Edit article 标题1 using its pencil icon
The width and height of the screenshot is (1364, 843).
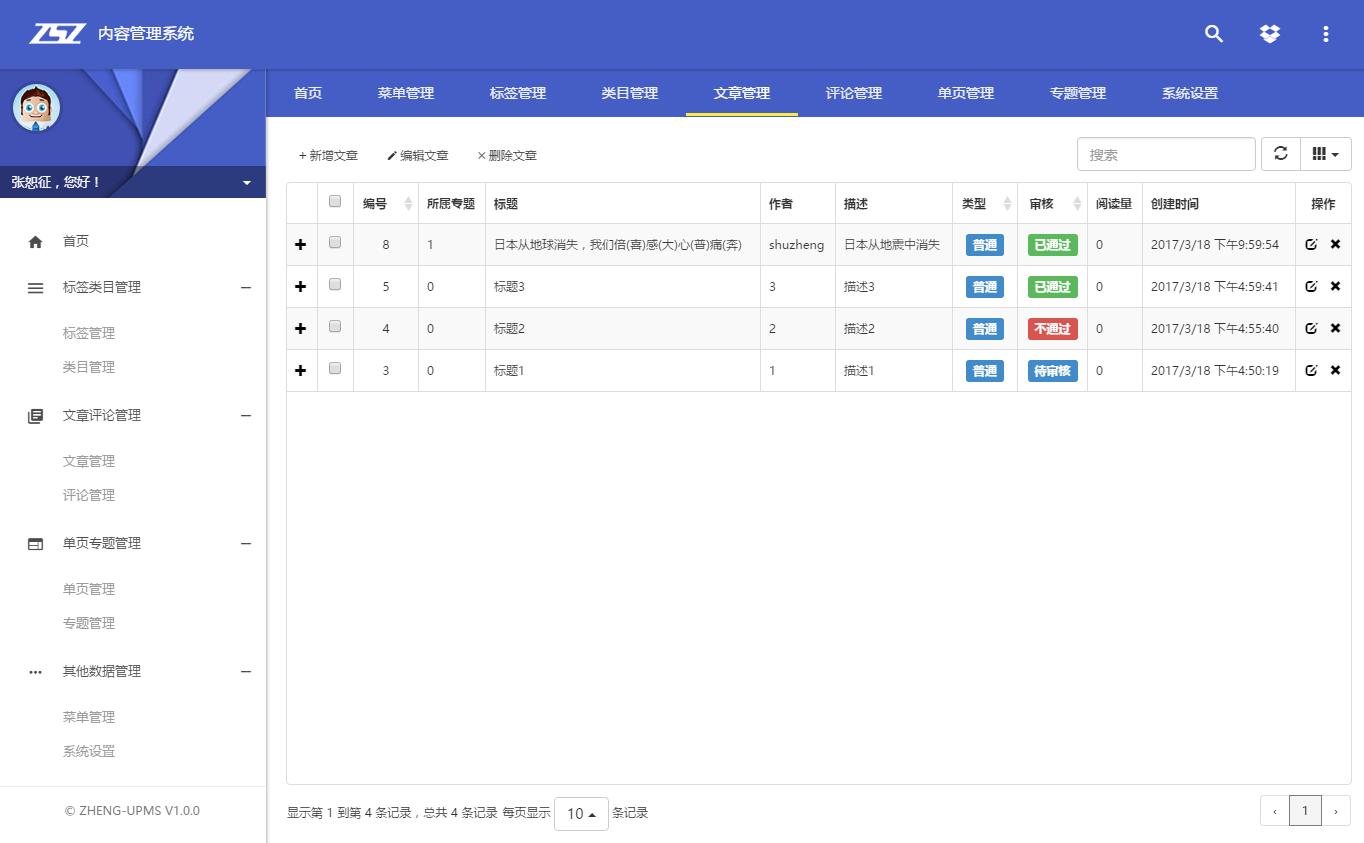tap(1312, 370)
